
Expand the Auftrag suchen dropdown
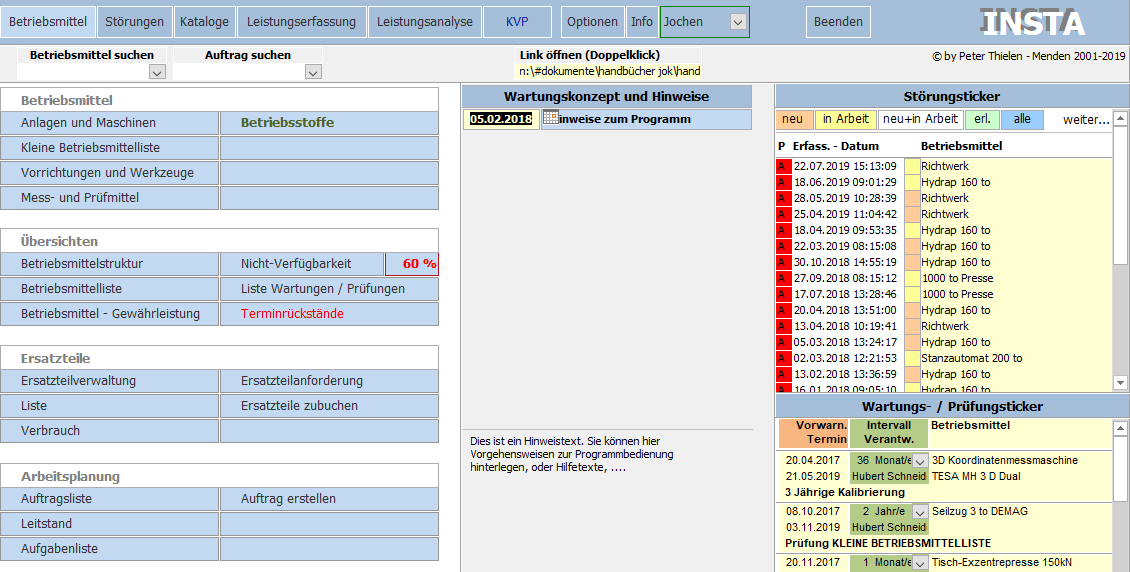(313, 72)
